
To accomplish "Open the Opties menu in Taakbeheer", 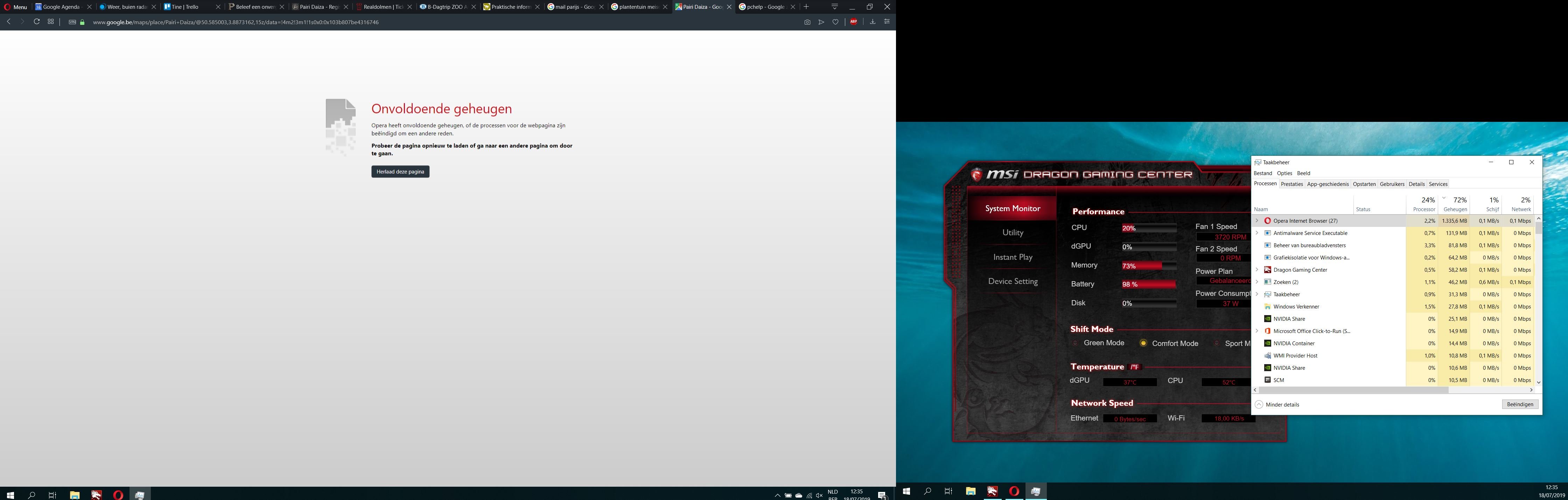I will click(1284, 173).
